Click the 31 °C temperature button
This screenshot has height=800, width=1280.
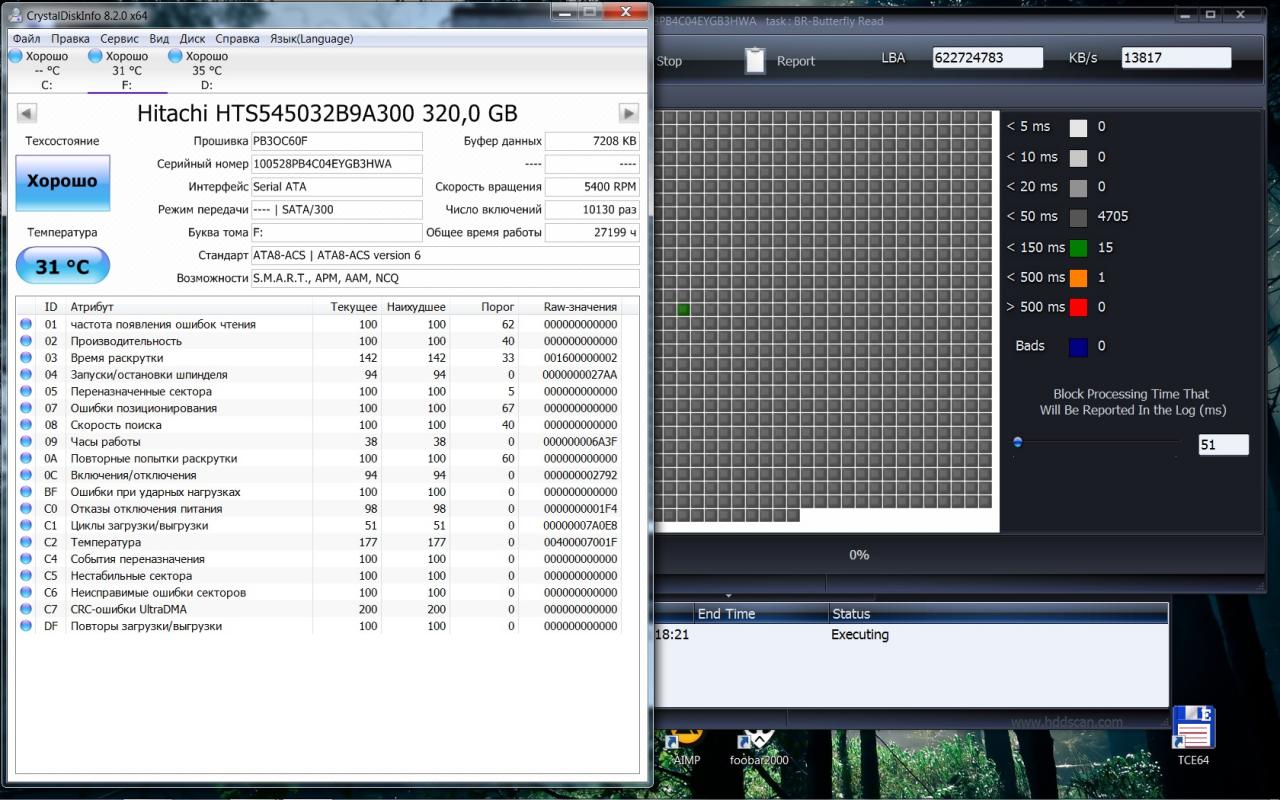(x=62, y=266)
